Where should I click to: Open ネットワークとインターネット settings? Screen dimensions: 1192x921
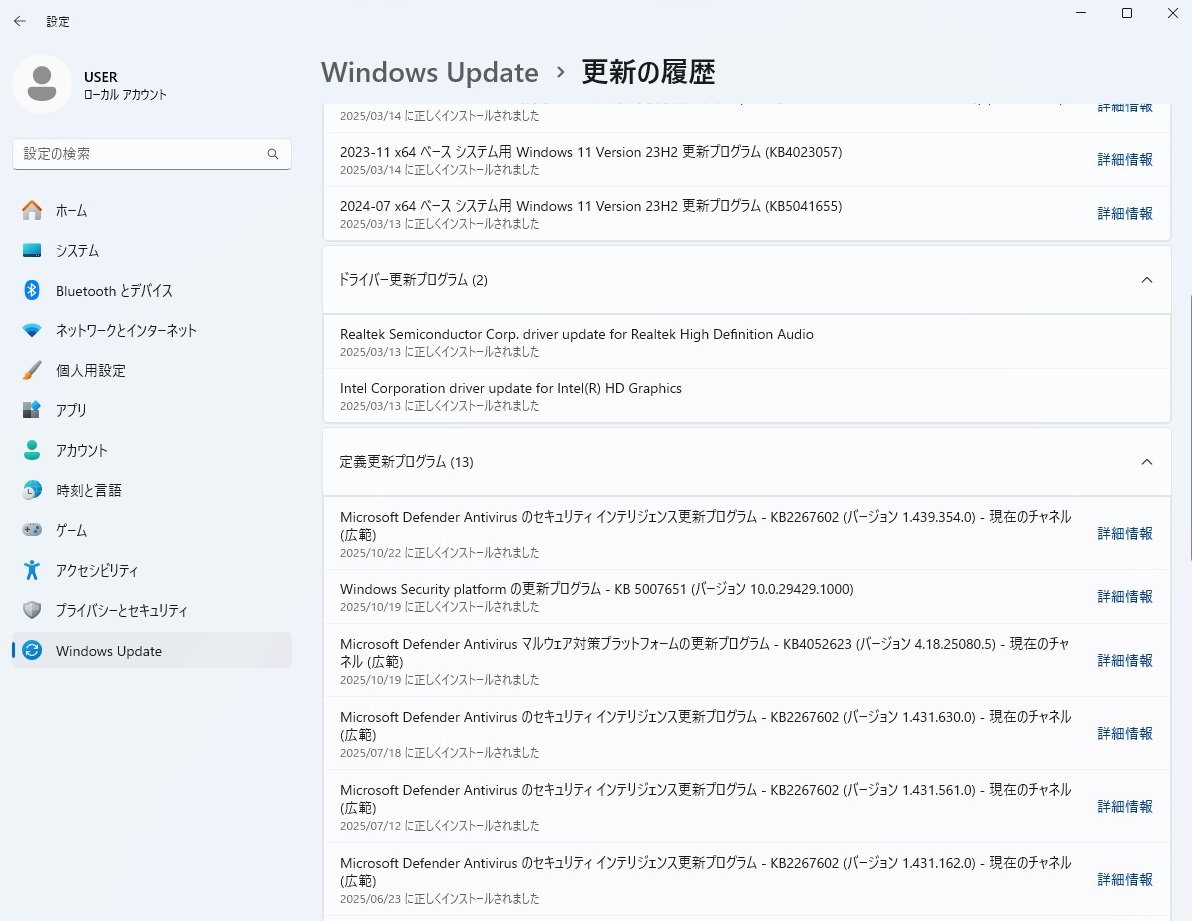(x=126, y=331)
